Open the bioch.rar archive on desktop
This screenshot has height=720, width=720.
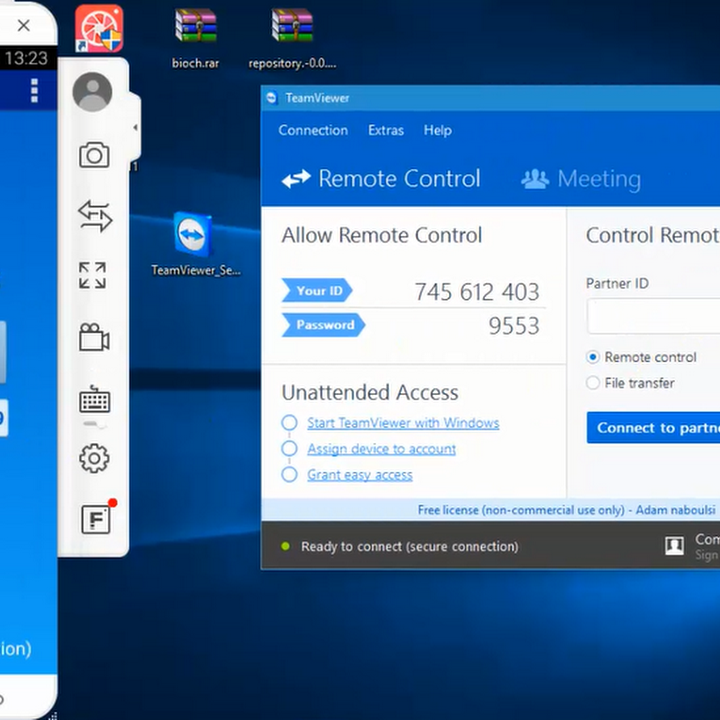[x=196, y=39]
